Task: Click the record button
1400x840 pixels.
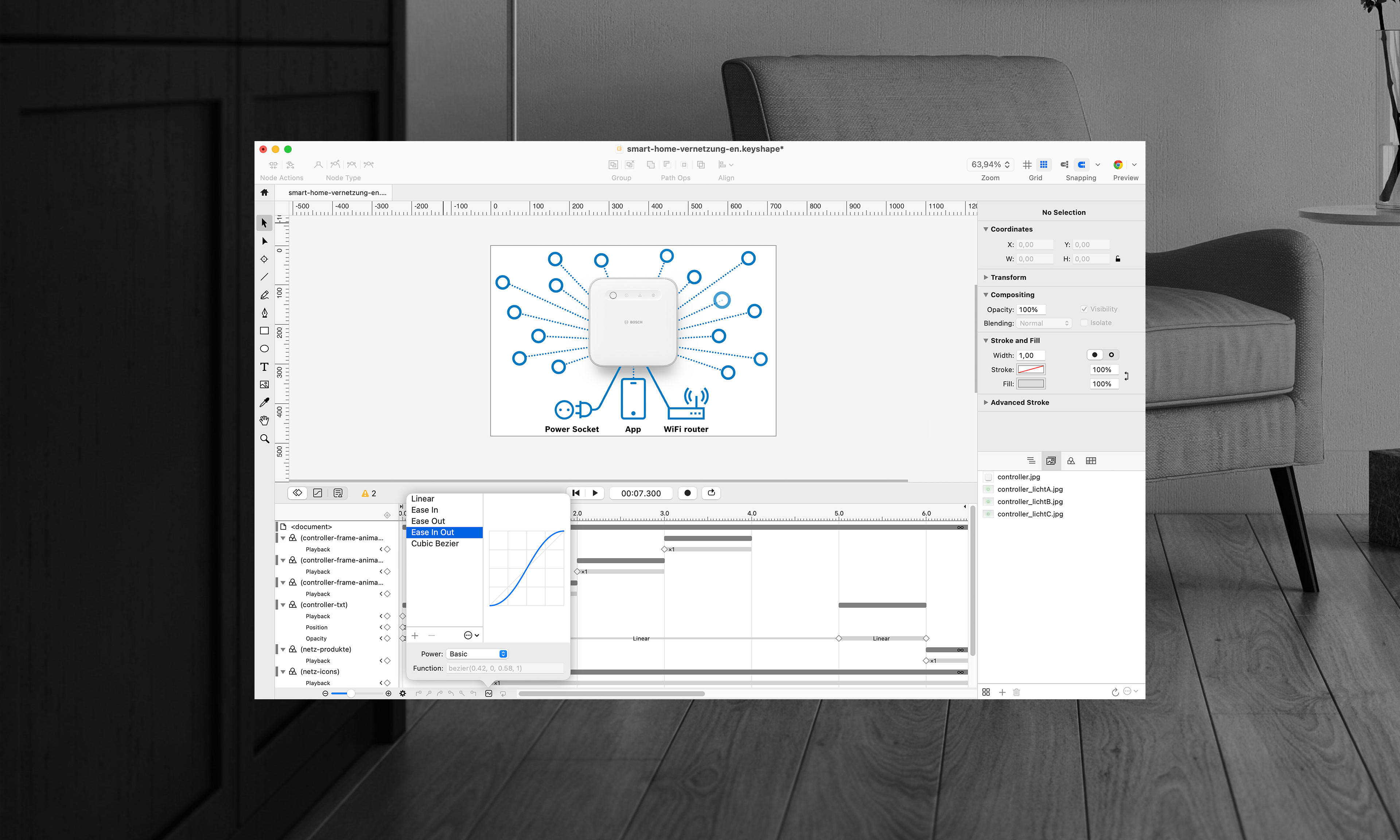Action: 688,493
